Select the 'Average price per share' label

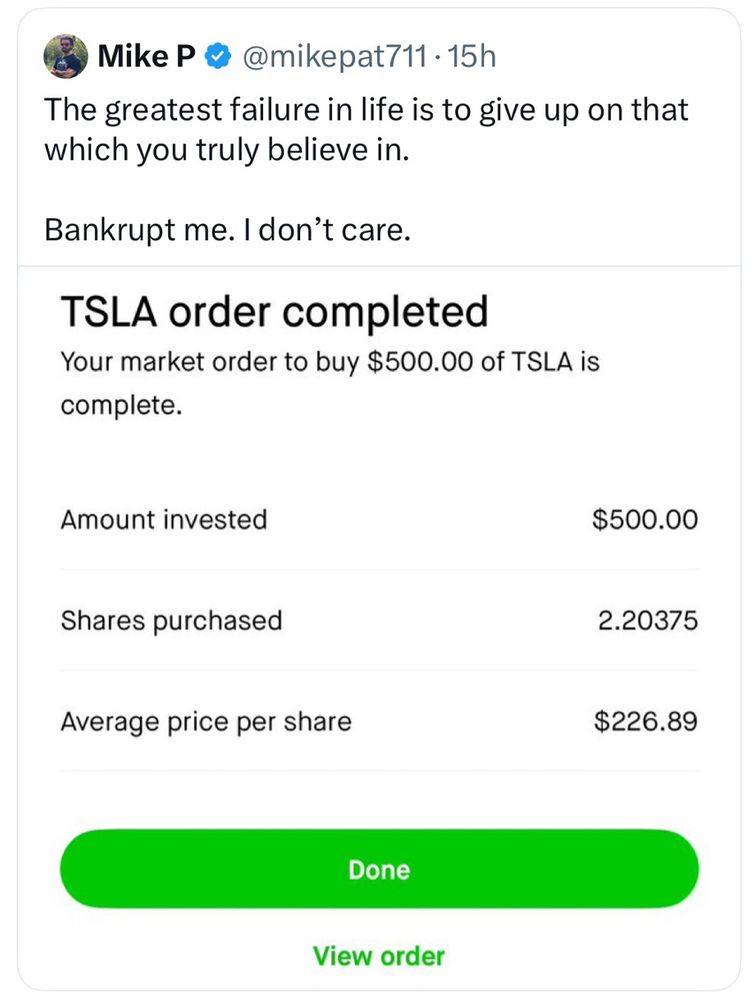(206, 720)
